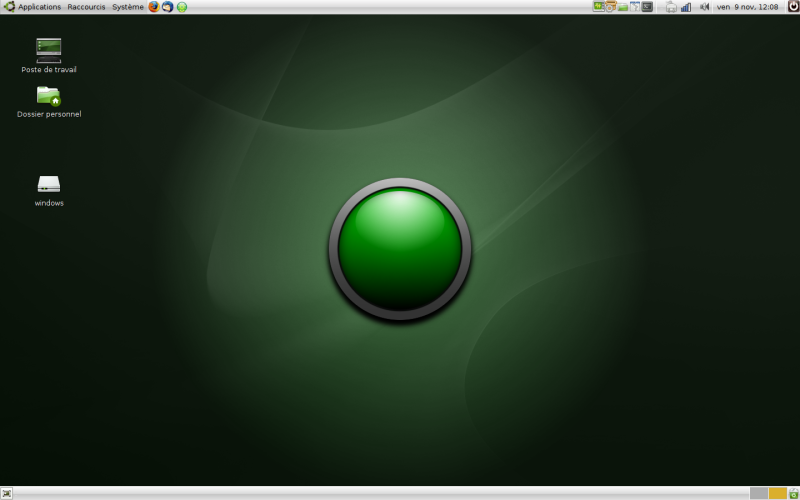Viewport: 800px width, 500px height.
Task: Click the volume speaker icon
Action: [705, 7]
